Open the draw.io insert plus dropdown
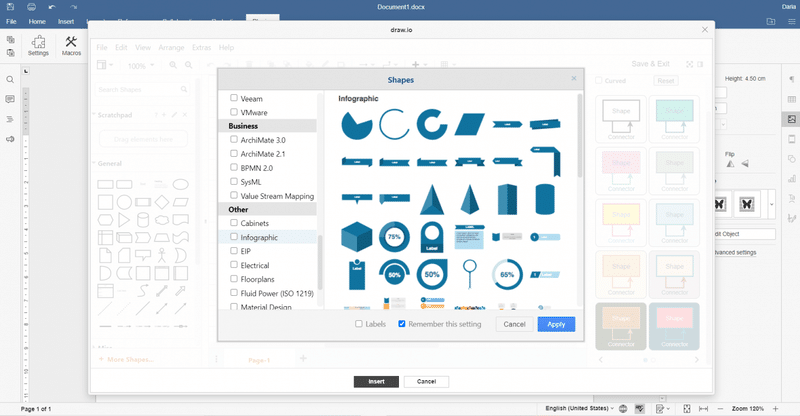Screen dimensions: 800x416 coord(419,64)
